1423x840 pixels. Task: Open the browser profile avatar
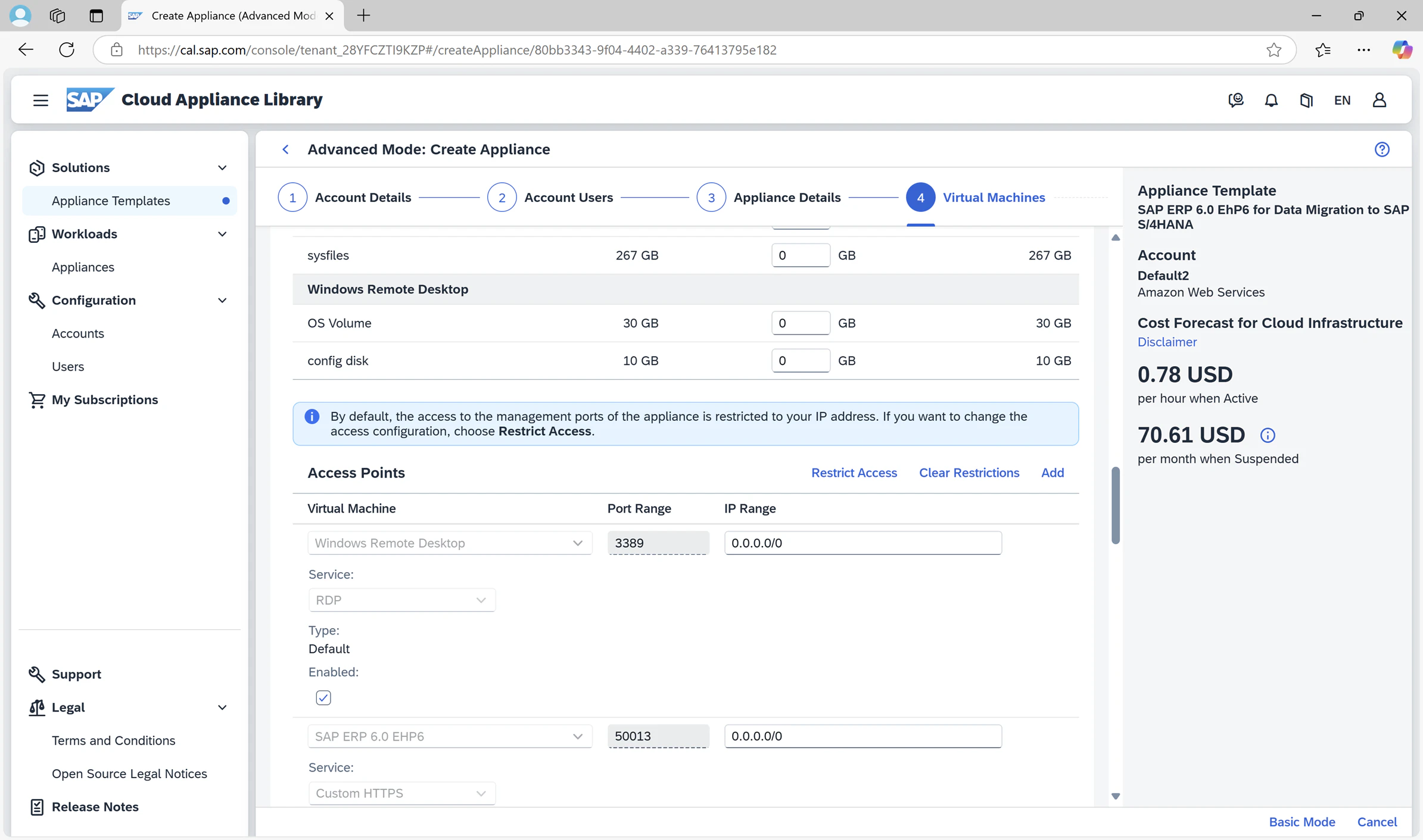(x=20, y=15)
